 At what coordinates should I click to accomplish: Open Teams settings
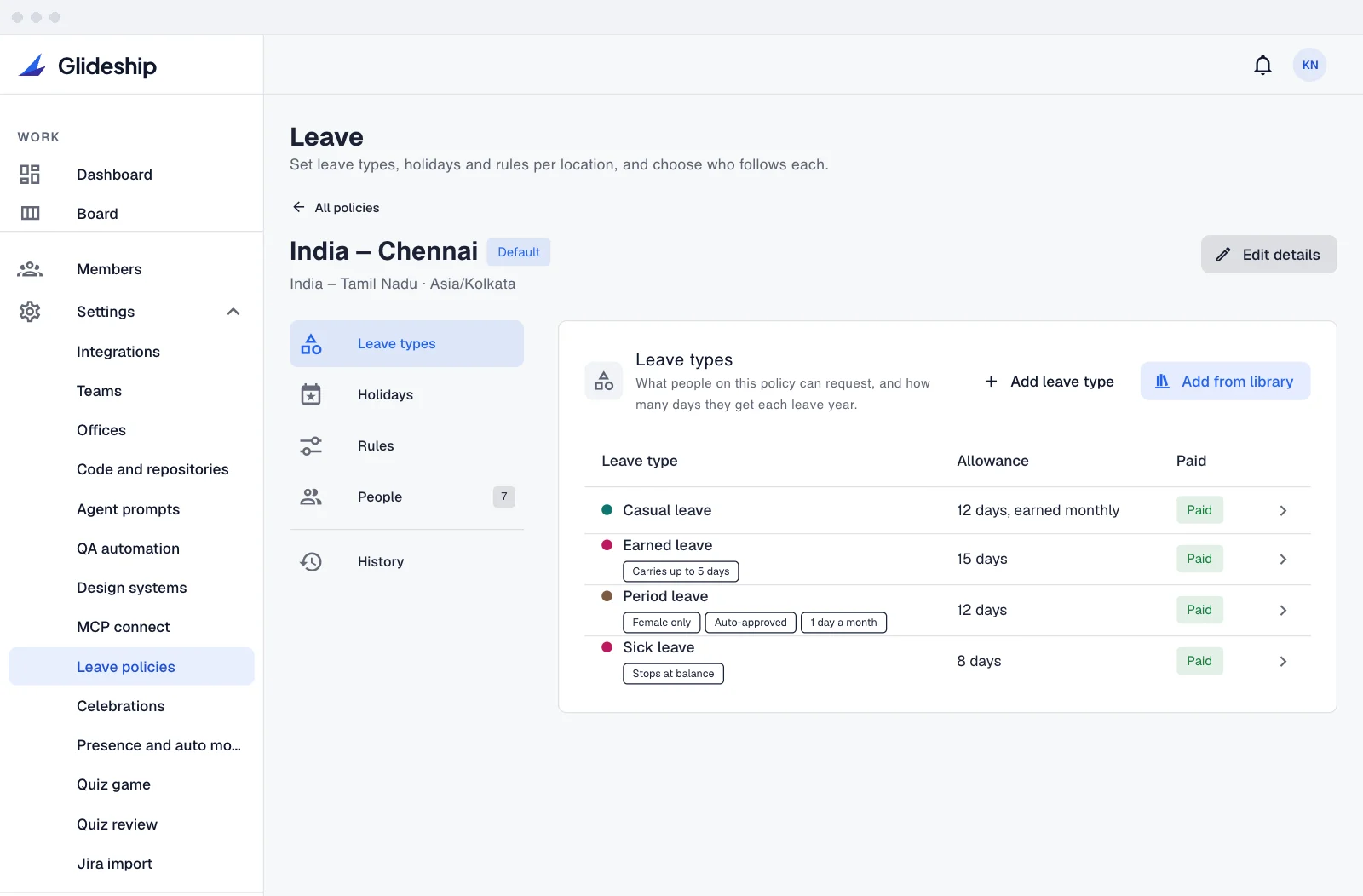(131, 391)
